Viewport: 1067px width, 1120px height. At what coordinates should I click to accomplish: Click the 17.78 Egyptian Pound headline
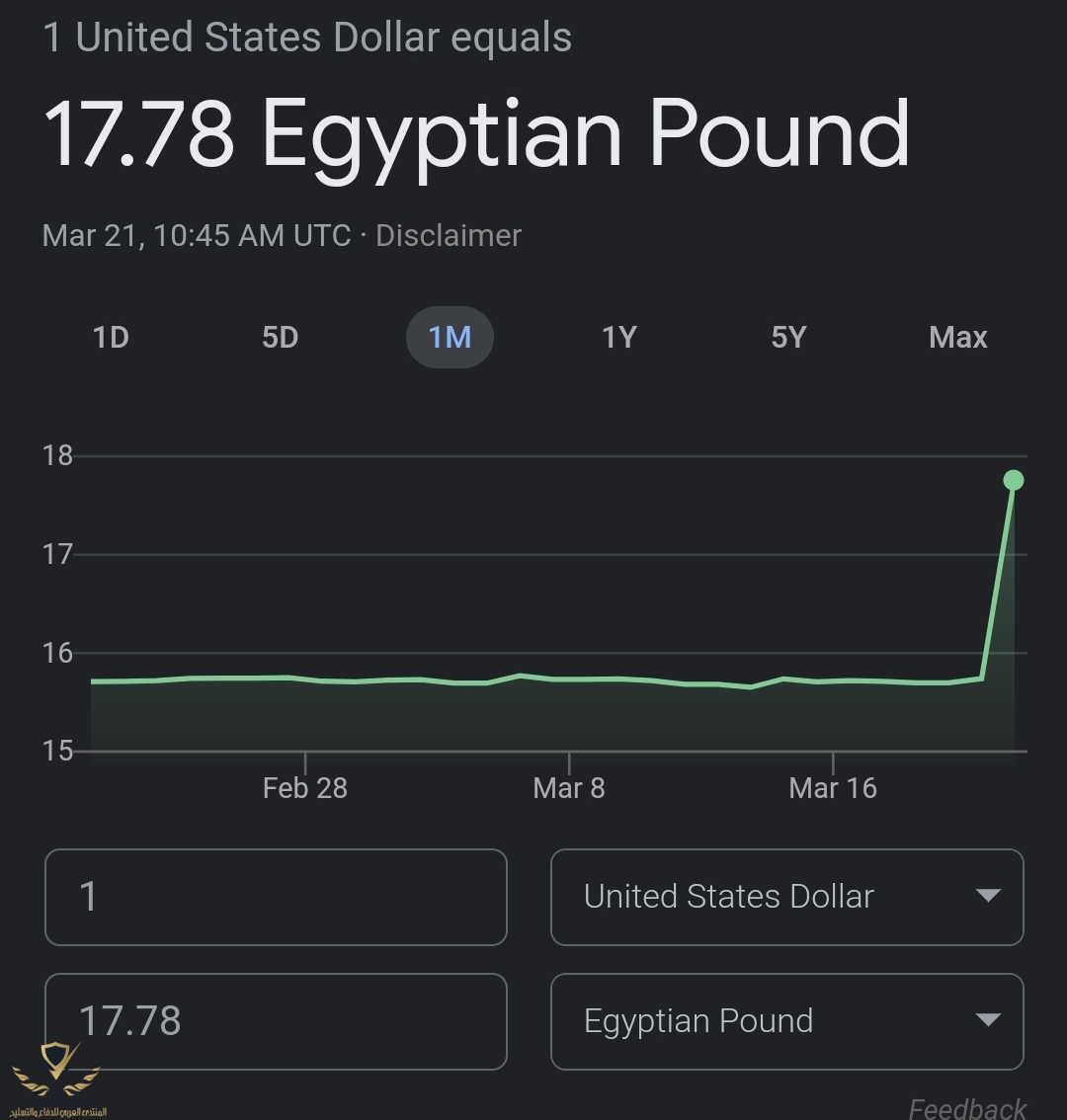click(476, 134)
